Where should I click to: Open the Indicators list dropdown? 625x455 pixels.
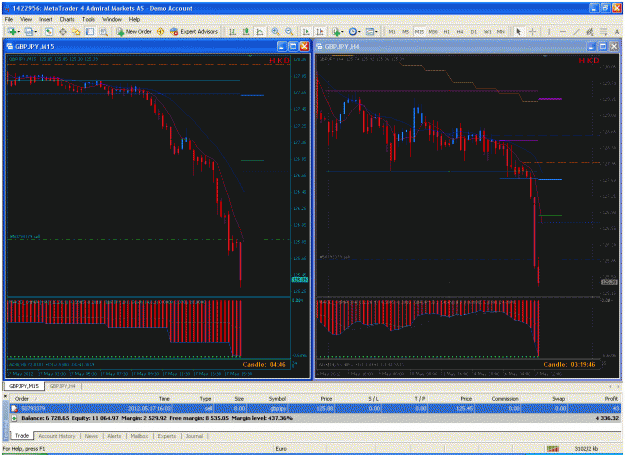tap(337, 31)
